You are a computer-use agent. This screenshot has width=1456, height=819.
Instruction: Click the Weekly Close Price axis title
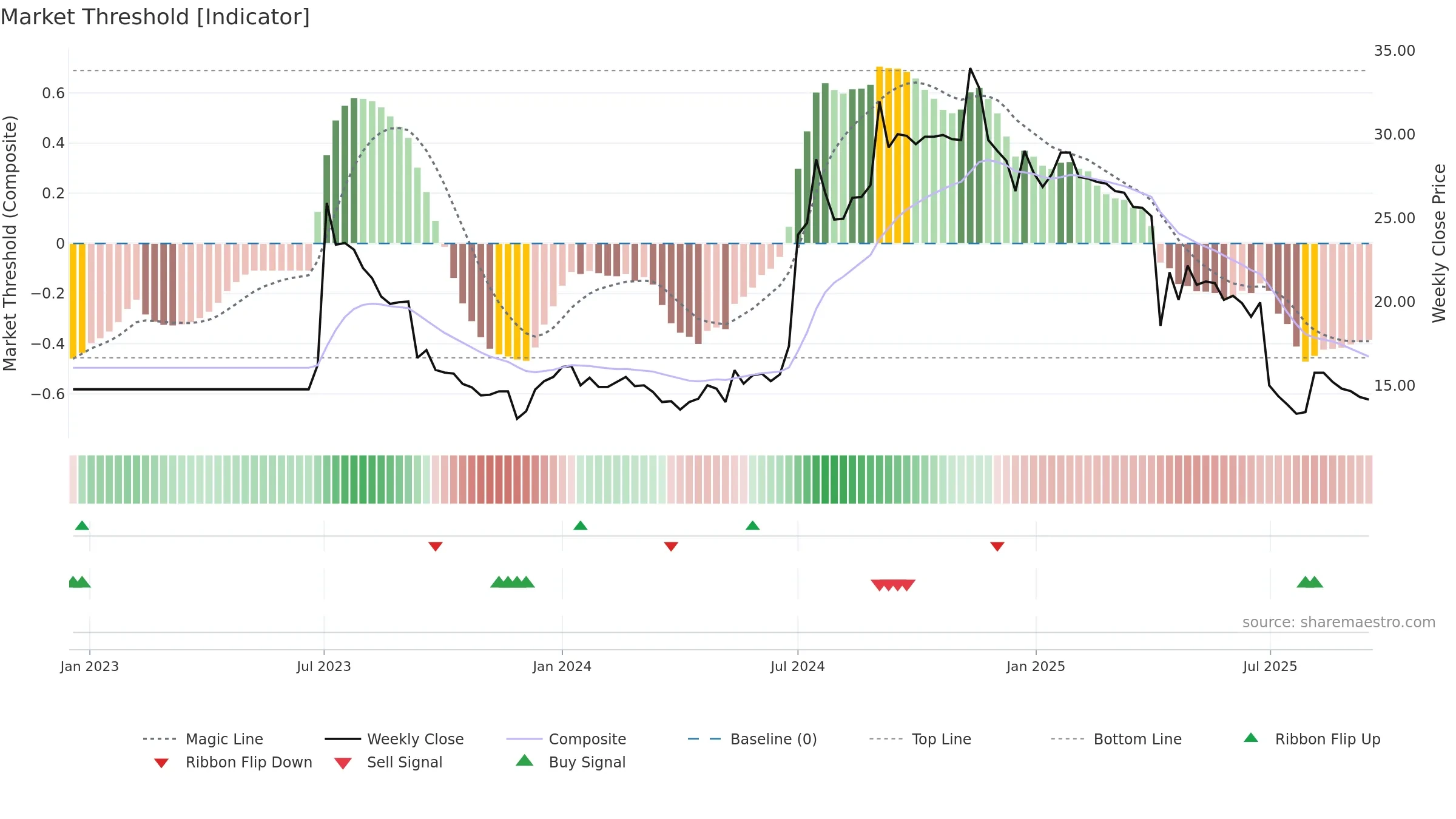[1439, 243]
